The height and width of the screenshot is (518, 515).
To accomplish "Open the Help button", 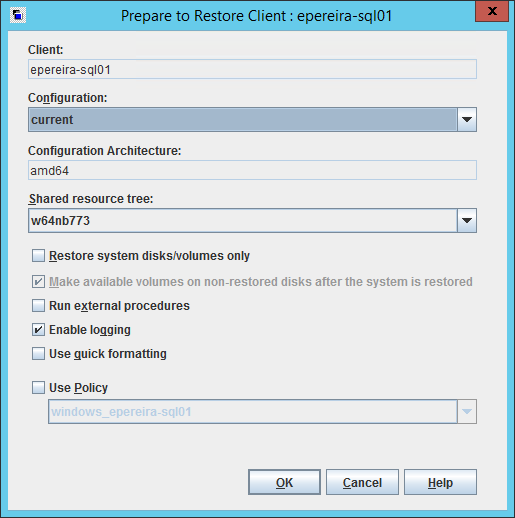I will click(x=440, y=482).
